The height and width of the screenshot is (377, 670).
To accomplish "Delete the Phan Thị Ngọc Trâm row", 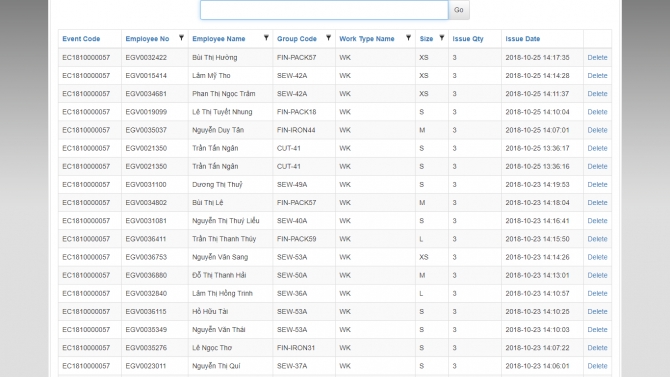I will (x=597, y=94).
